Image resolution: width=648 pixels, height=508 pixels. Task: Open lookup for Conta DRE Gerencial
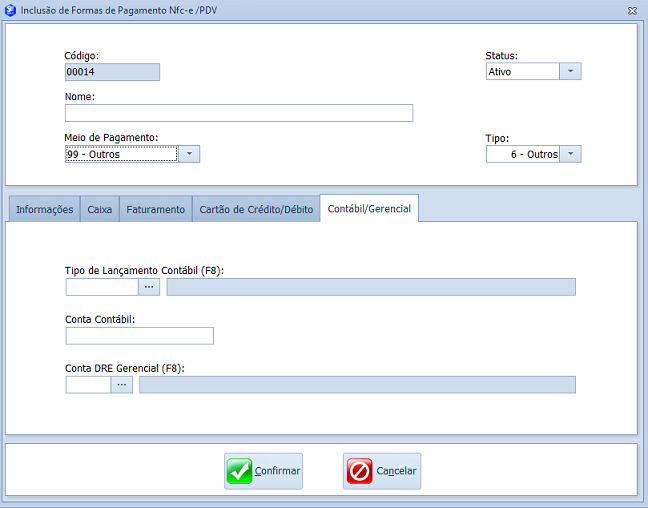tap(121, 384)
